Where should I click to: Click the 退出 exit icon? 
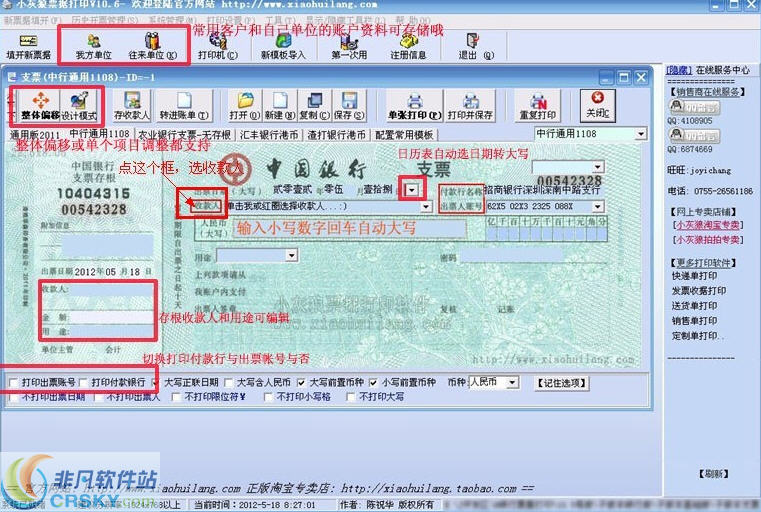475,47
